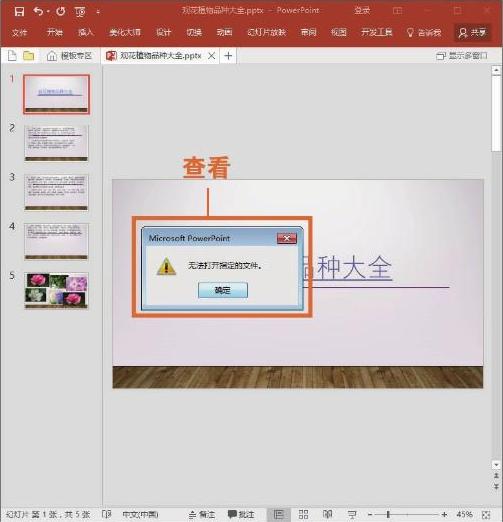Open the 模板专区 home tab

69,56
